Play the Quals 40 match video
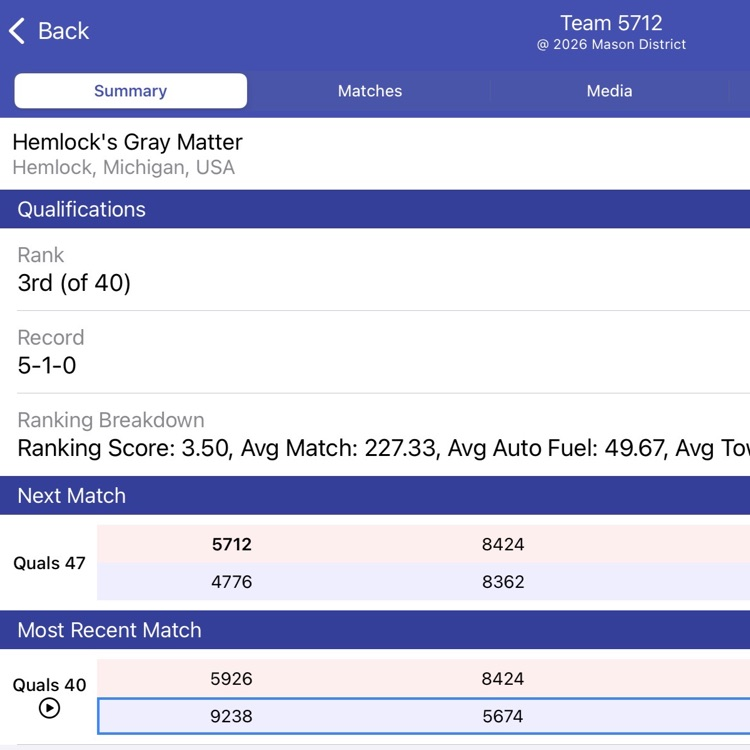The height and width of the screenshot is (750, 750). pos(49,708)
